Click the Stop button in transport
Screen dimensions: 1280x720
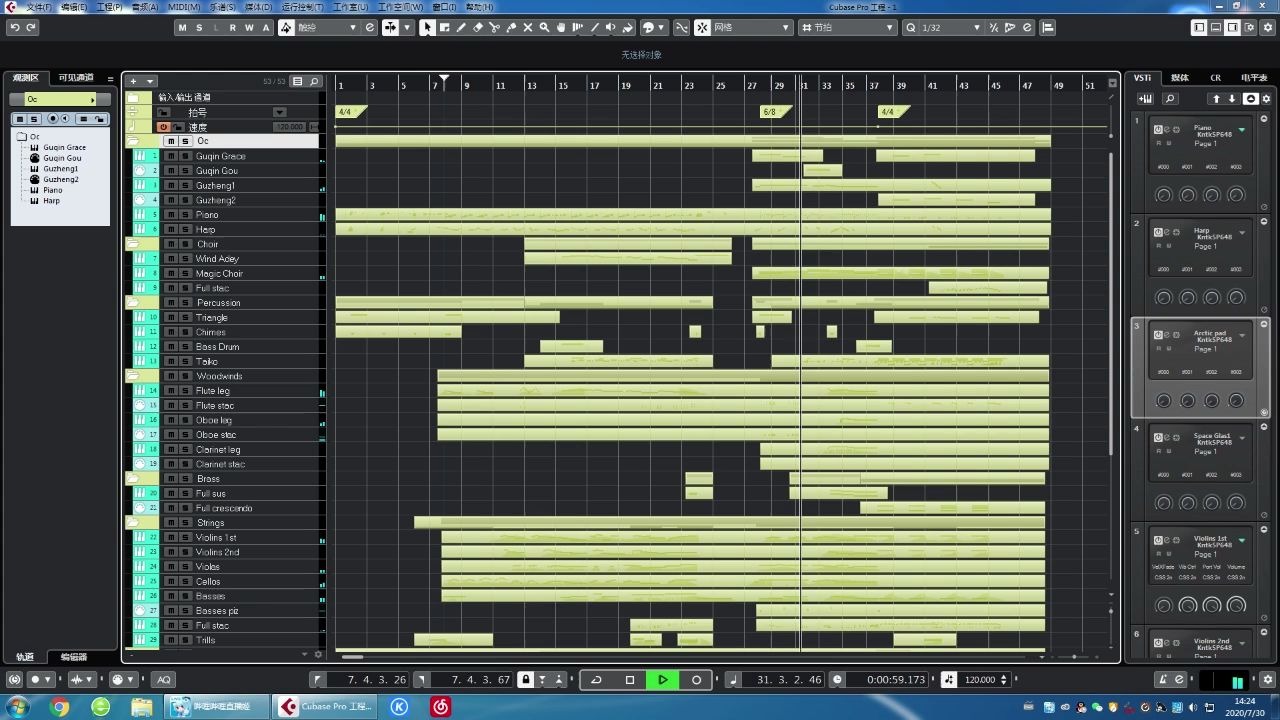(629, 680)
